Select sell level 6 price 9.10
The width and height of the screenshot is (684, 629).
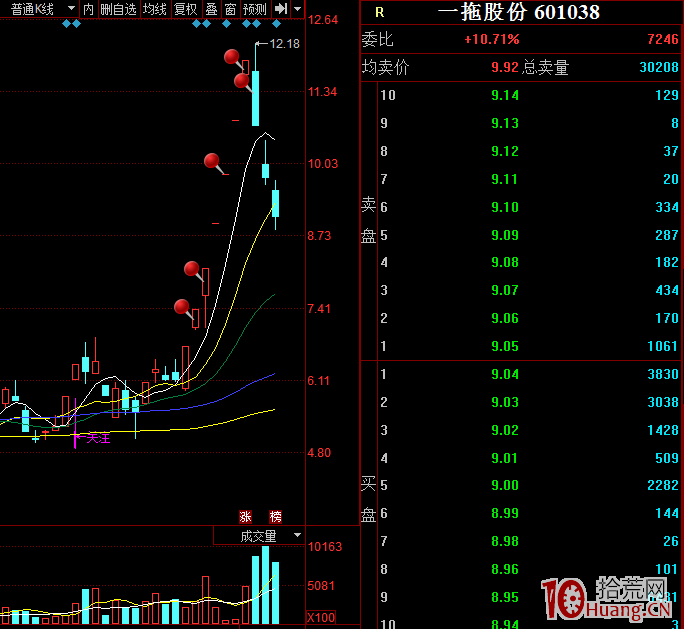[x=505, y=207]
